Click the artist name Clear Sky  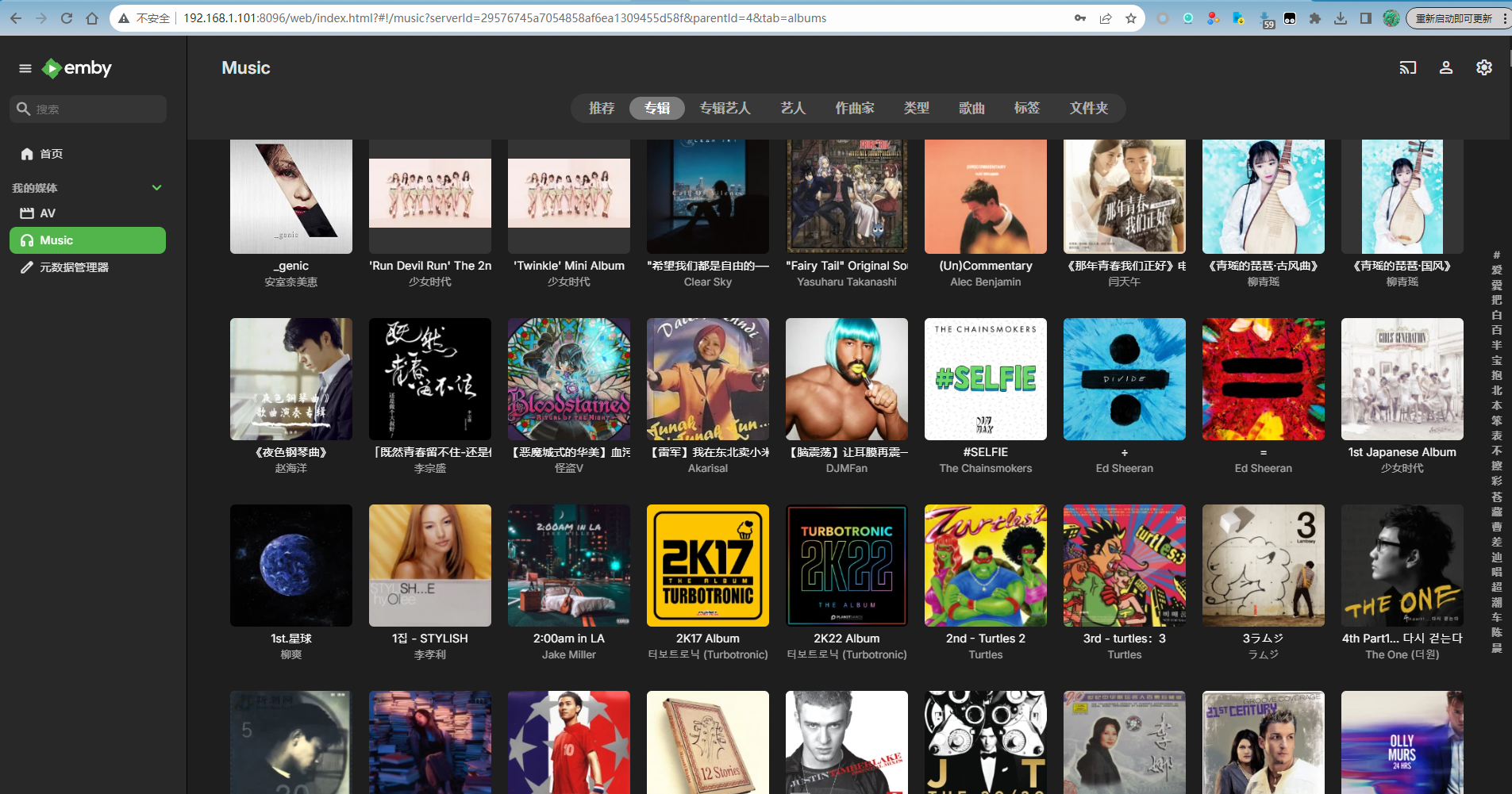(x=708, y=282)
